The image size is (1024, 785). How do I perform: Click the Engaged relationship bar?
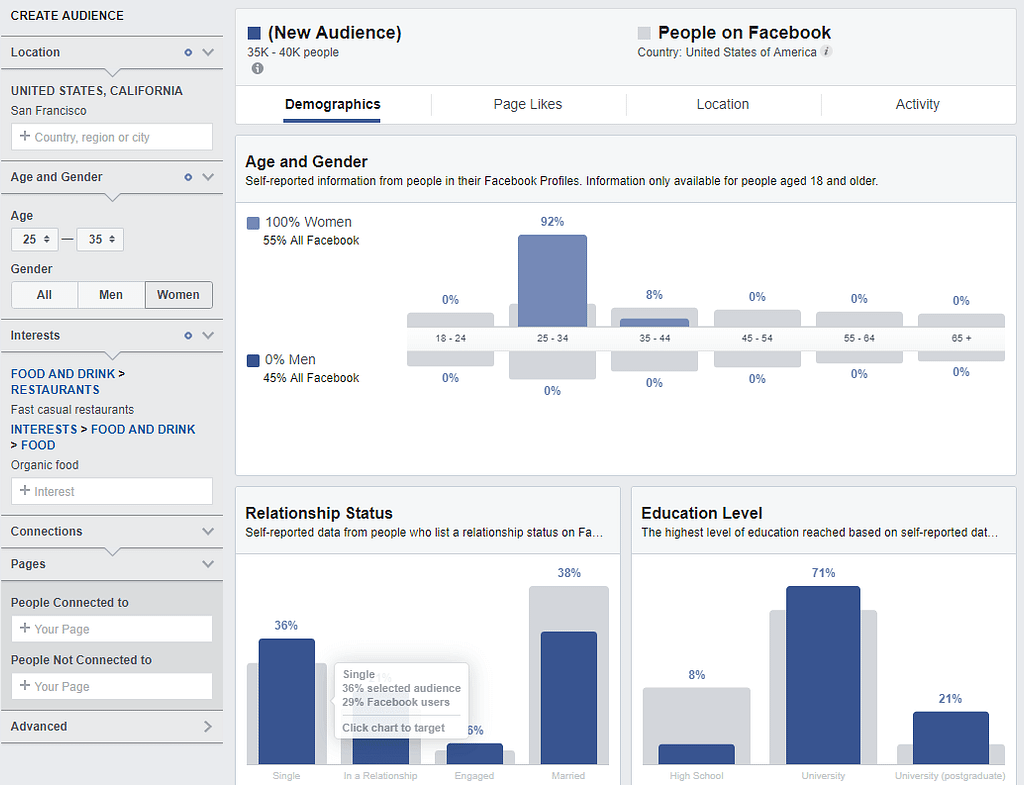tap(475, 754)
